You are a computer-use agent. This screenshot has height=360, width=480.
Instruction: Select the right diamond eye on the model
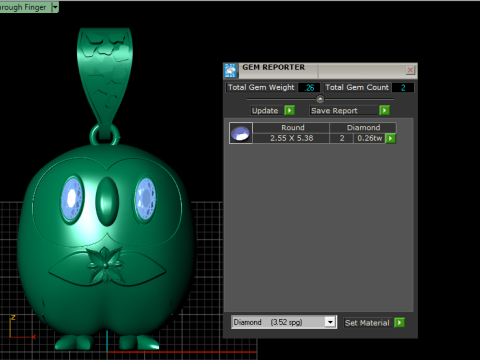145,199
